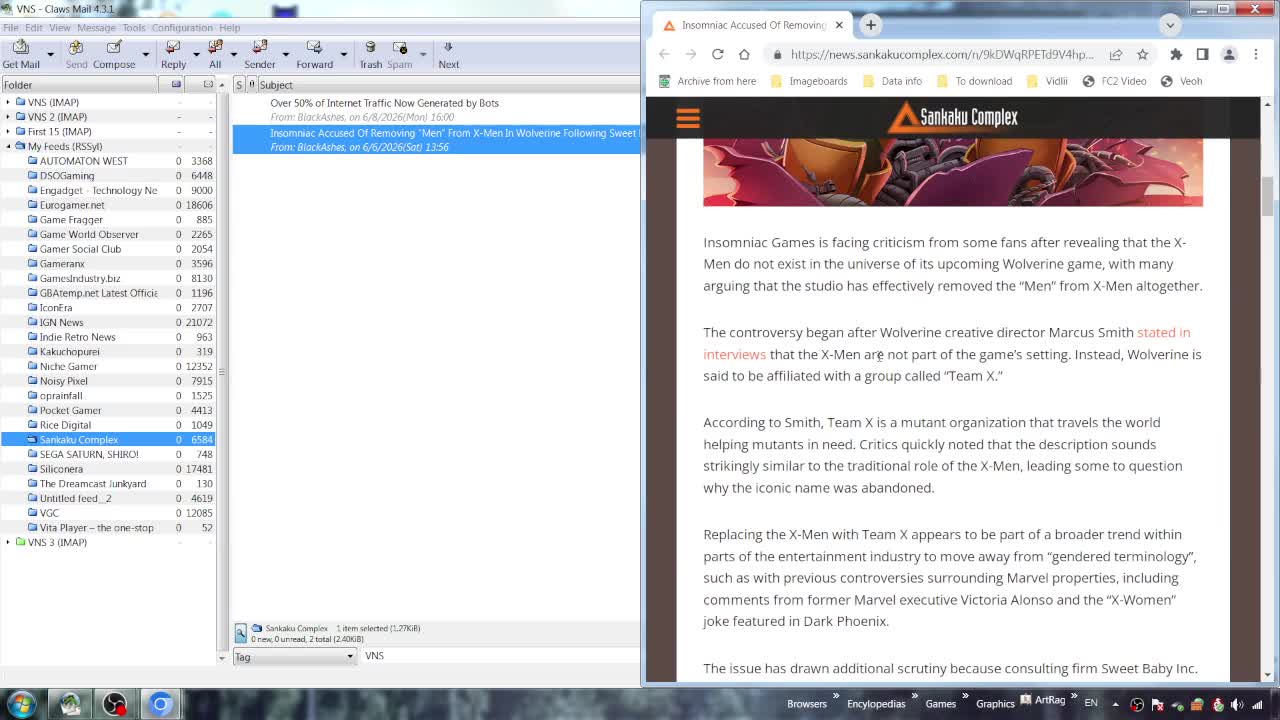Open Compose dropdown arrow
This screenshot has width=1280, height=720.
click(145, 54)
